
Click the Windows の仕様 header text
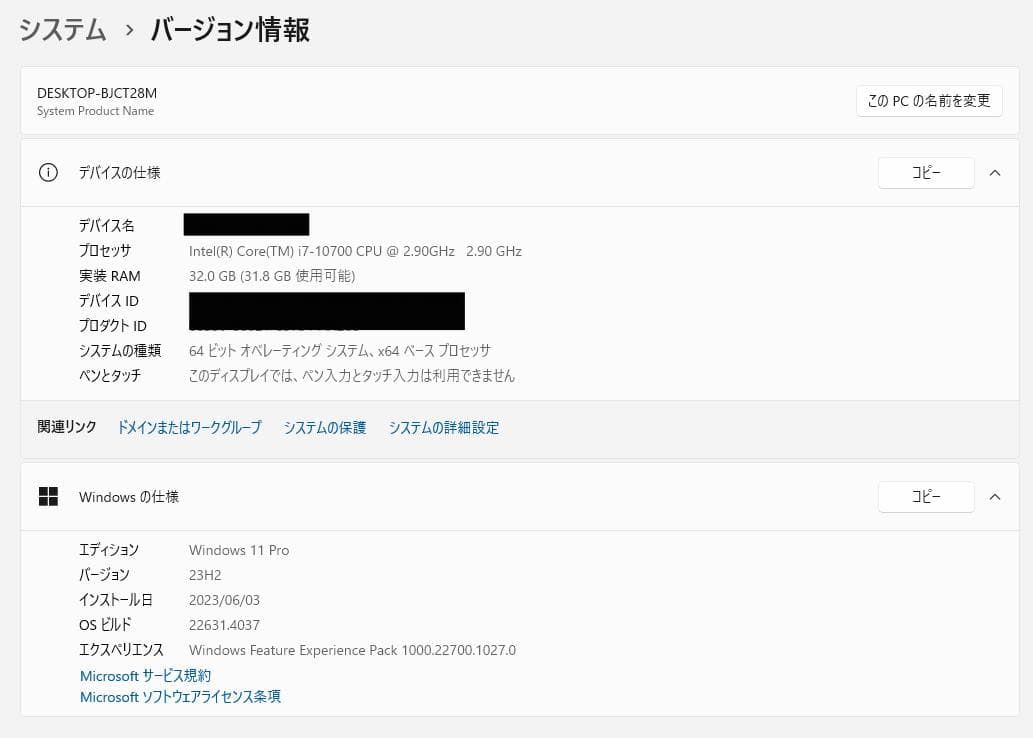pyautogui.click(x=129, y=497)
